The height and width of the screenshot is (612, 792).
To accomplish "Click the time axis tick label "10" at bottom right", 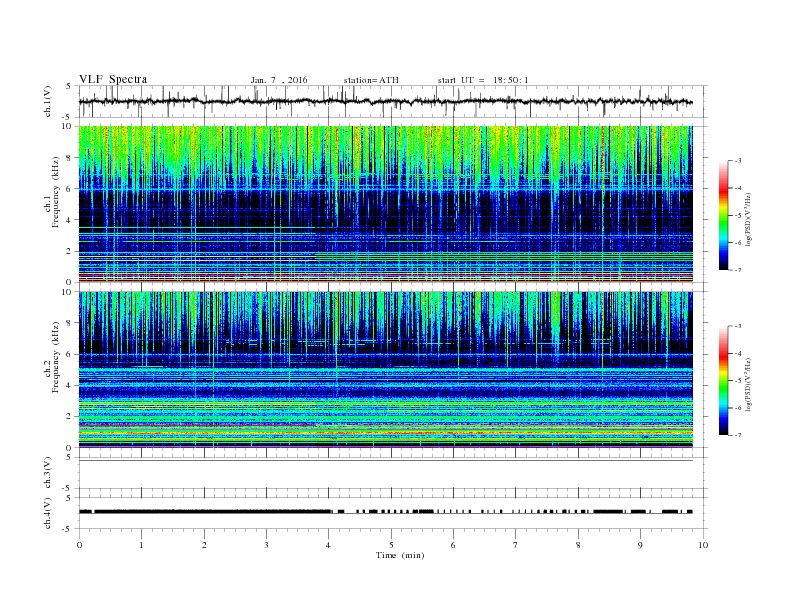I will coord(703,545).
